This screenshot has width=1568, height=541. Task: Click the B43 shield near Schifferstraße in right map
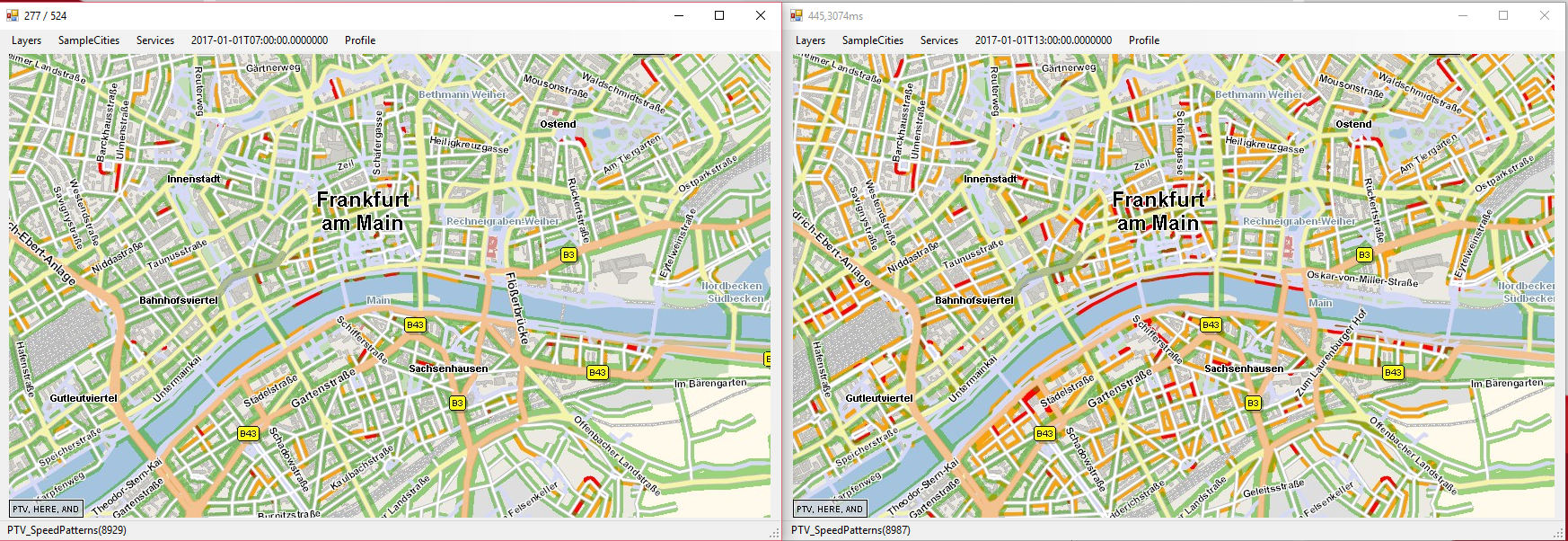[x=1211, y=324]
